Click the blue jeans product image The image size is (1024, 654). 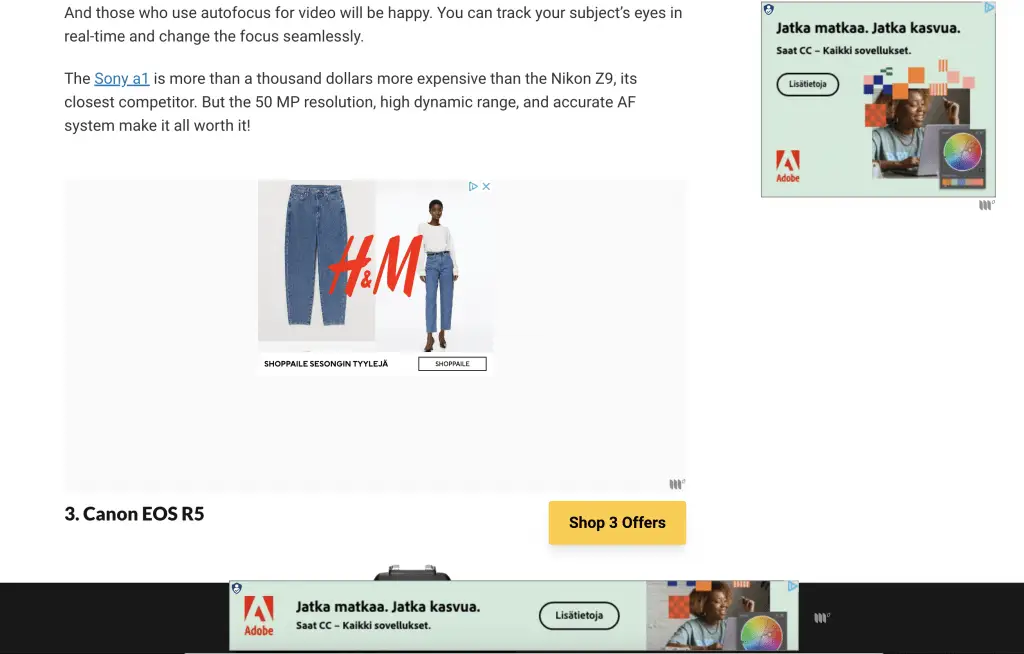point(316,255)
